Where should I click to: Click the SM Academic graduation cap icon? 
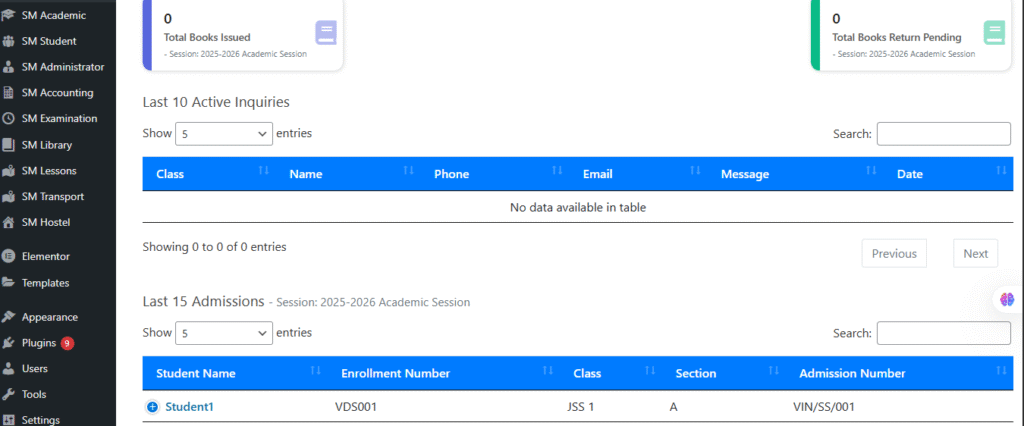[x=9, y=15]
